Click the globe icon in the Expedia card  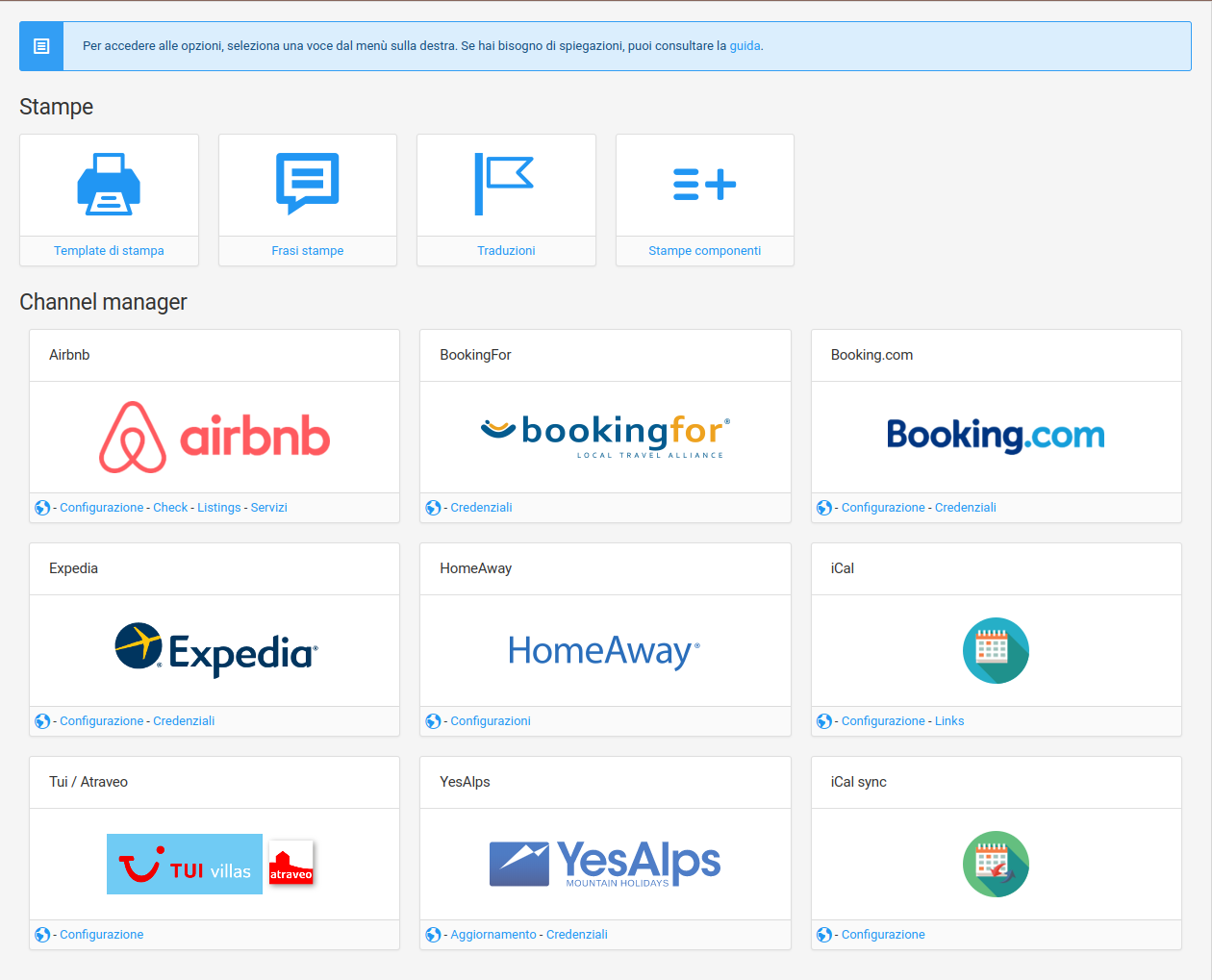coord(42,721)
